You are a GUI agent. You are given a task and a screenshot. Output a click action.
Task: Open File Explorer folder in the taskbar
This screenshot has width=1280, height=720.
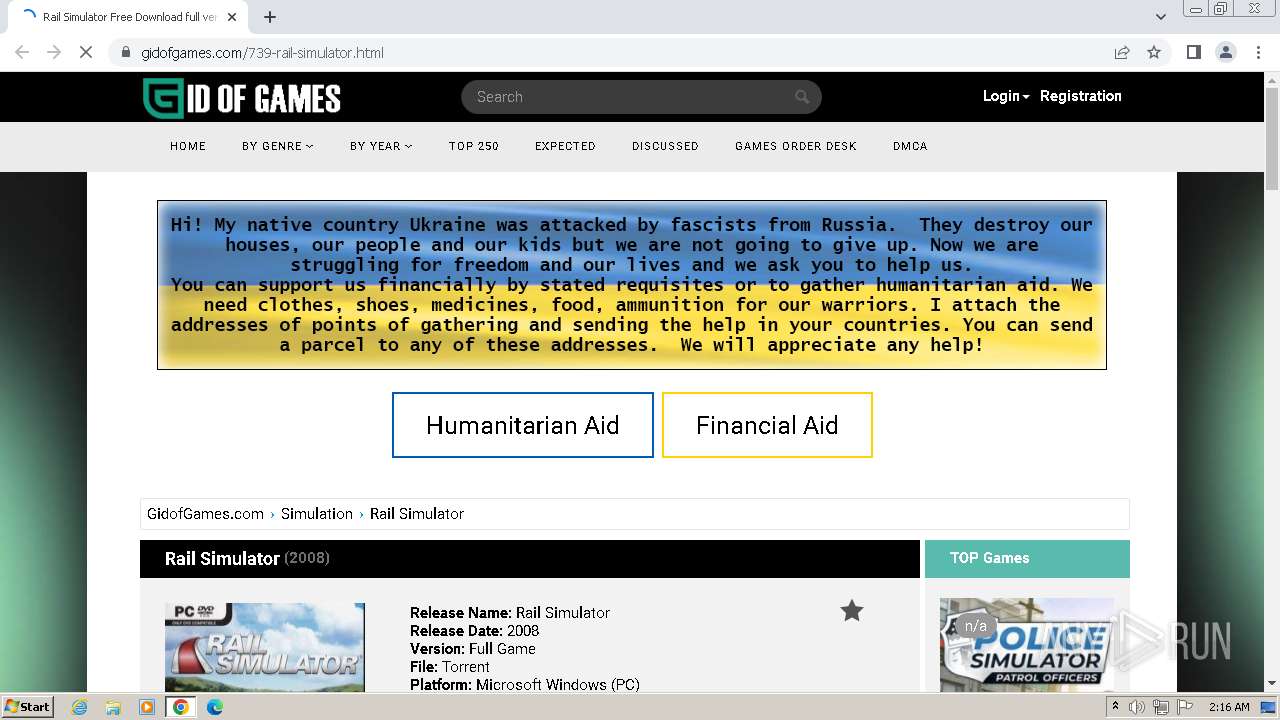(113, 707)
